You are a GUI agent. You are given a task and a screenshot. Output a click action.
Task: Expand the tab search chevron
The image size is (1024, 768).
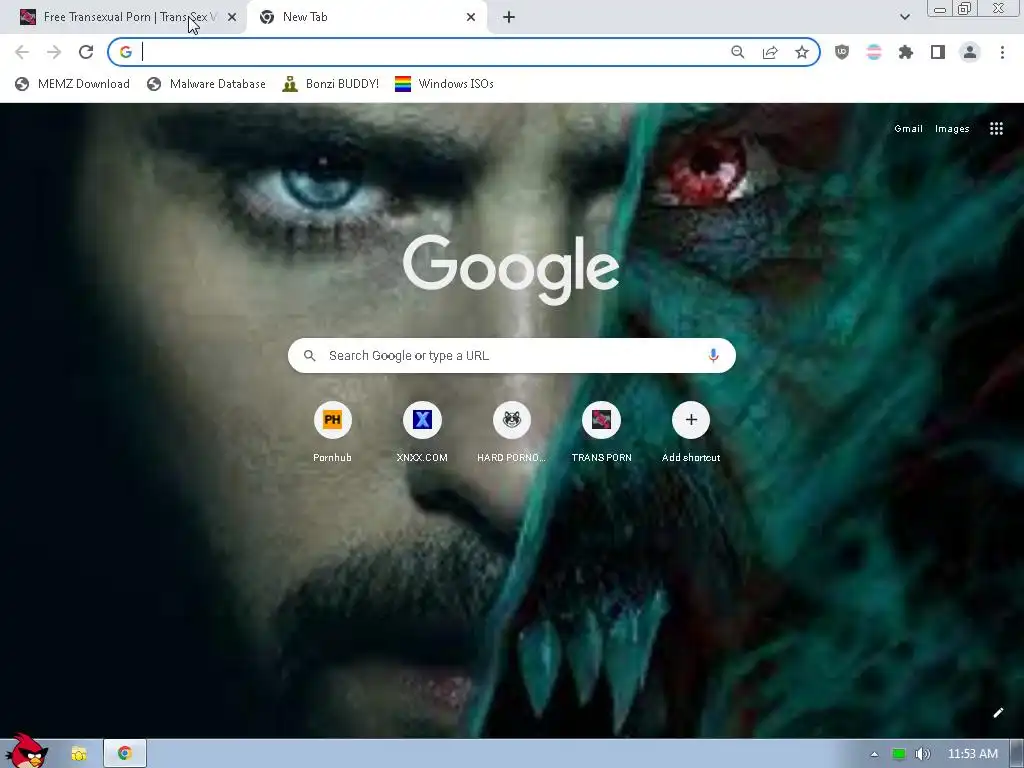pos(904,17)
